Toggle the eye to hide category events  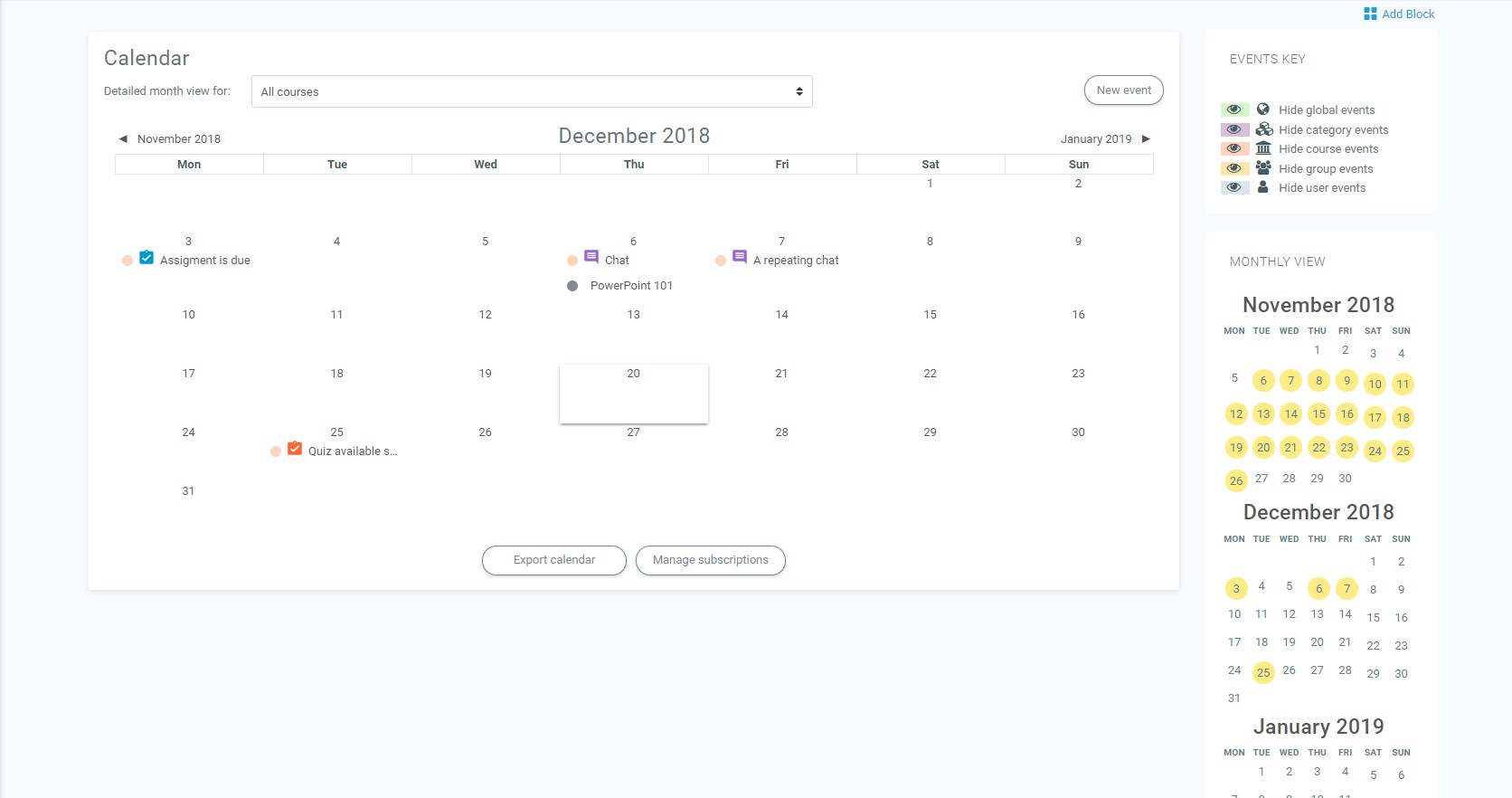point(1234,129)
